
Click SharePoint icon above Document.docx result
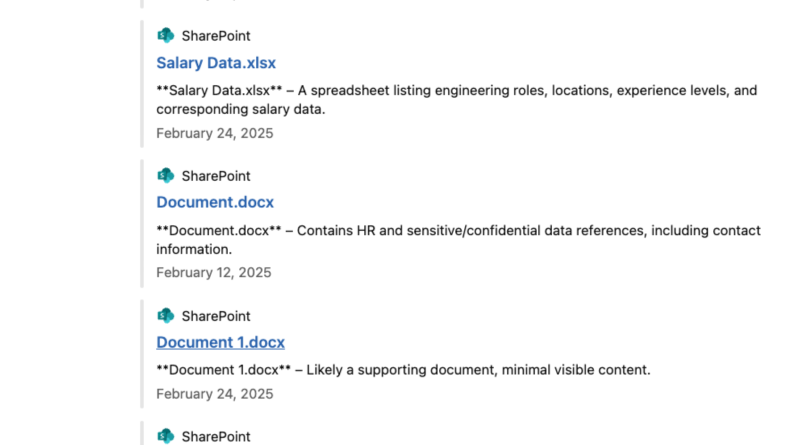166,176
